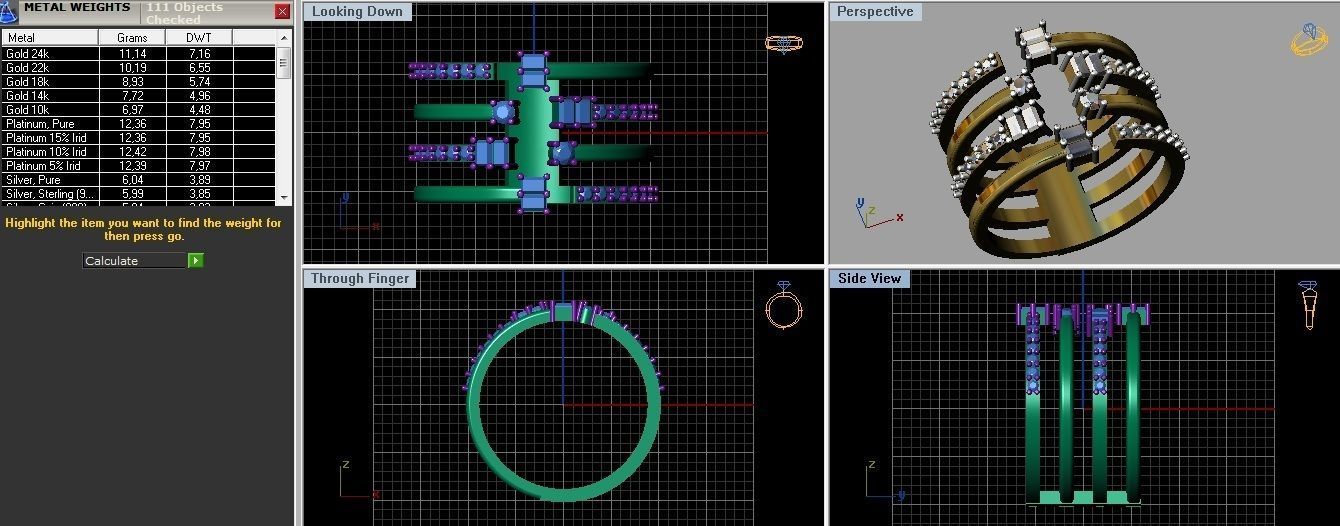Sort by the Metal column header
1340x526 pixels.
(x=50, y=37)
